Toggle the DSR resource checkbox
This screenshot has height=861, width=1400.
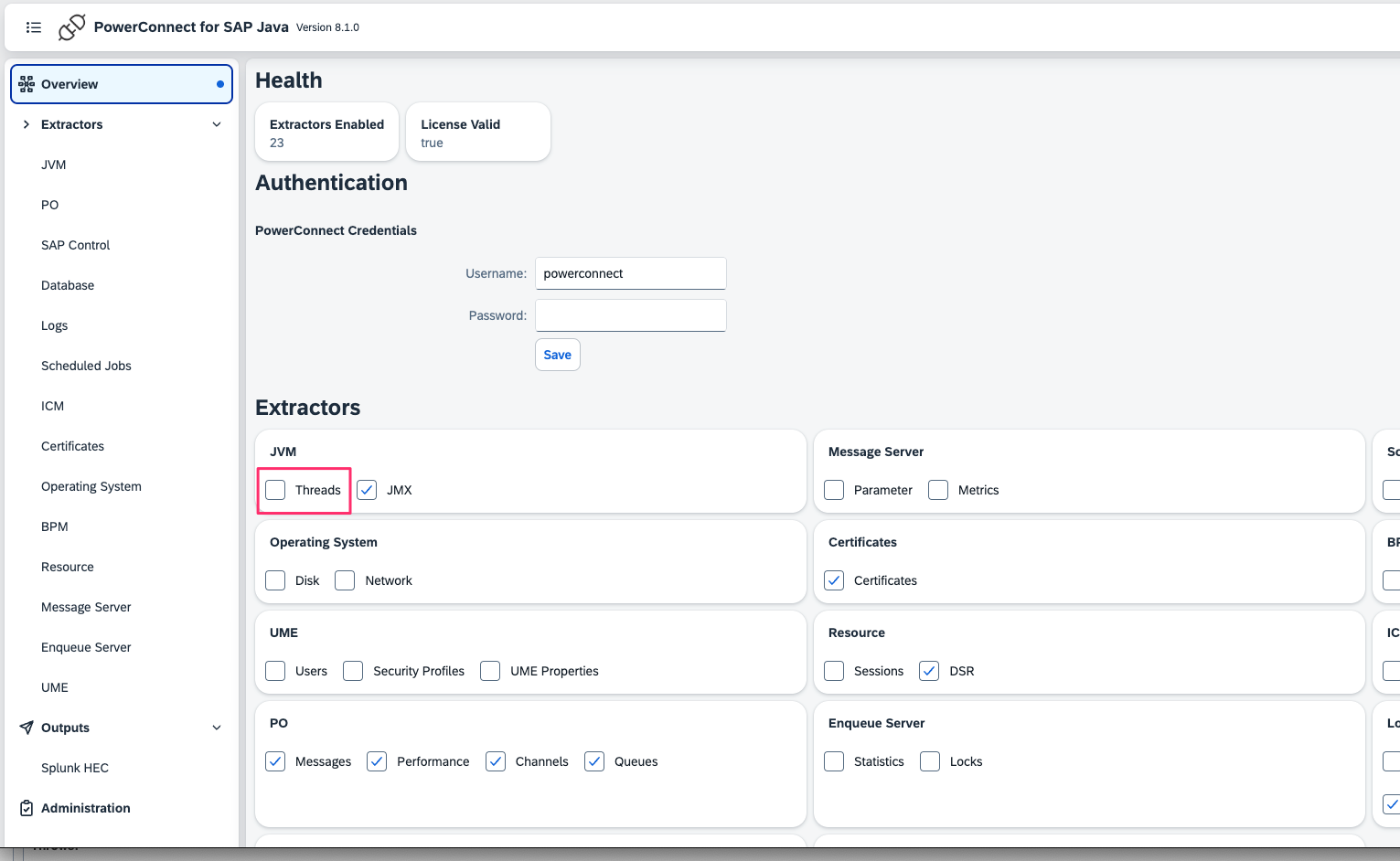click(929, 671)
